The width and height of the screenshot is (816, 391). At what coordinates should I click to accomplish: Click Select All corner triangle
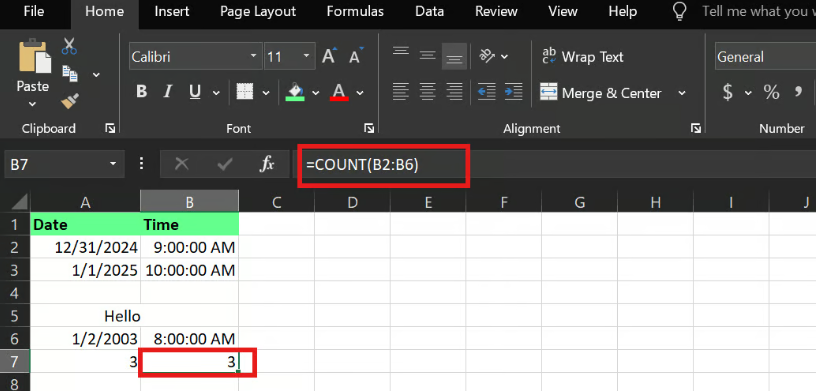click(x=19, y=202)
